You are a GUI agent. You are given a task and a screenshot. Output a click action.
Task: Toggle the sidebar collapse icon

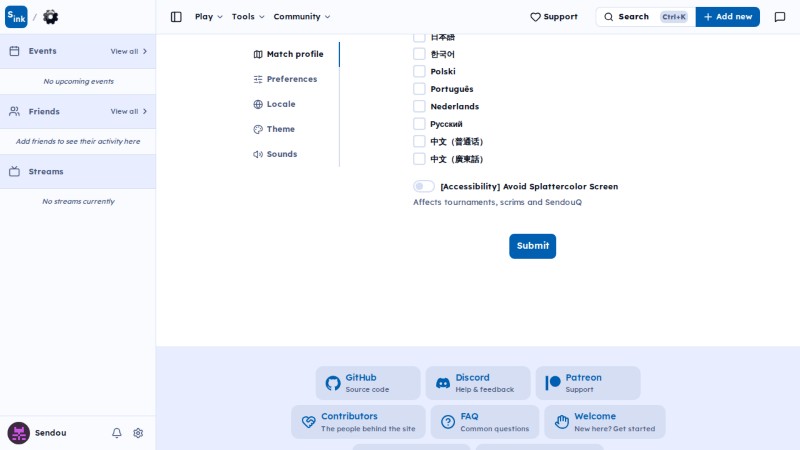[176, 17]
